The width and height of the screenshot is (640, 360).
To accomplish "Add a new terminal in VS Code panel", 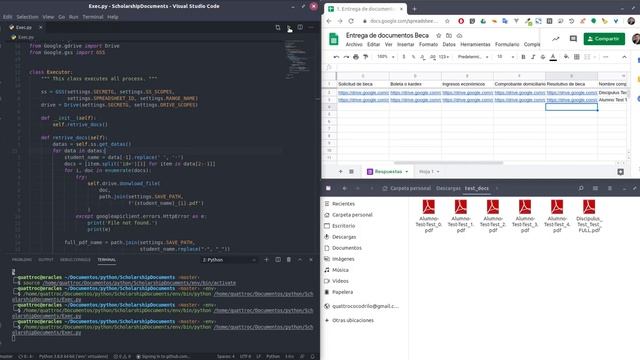I will (267, 260).
